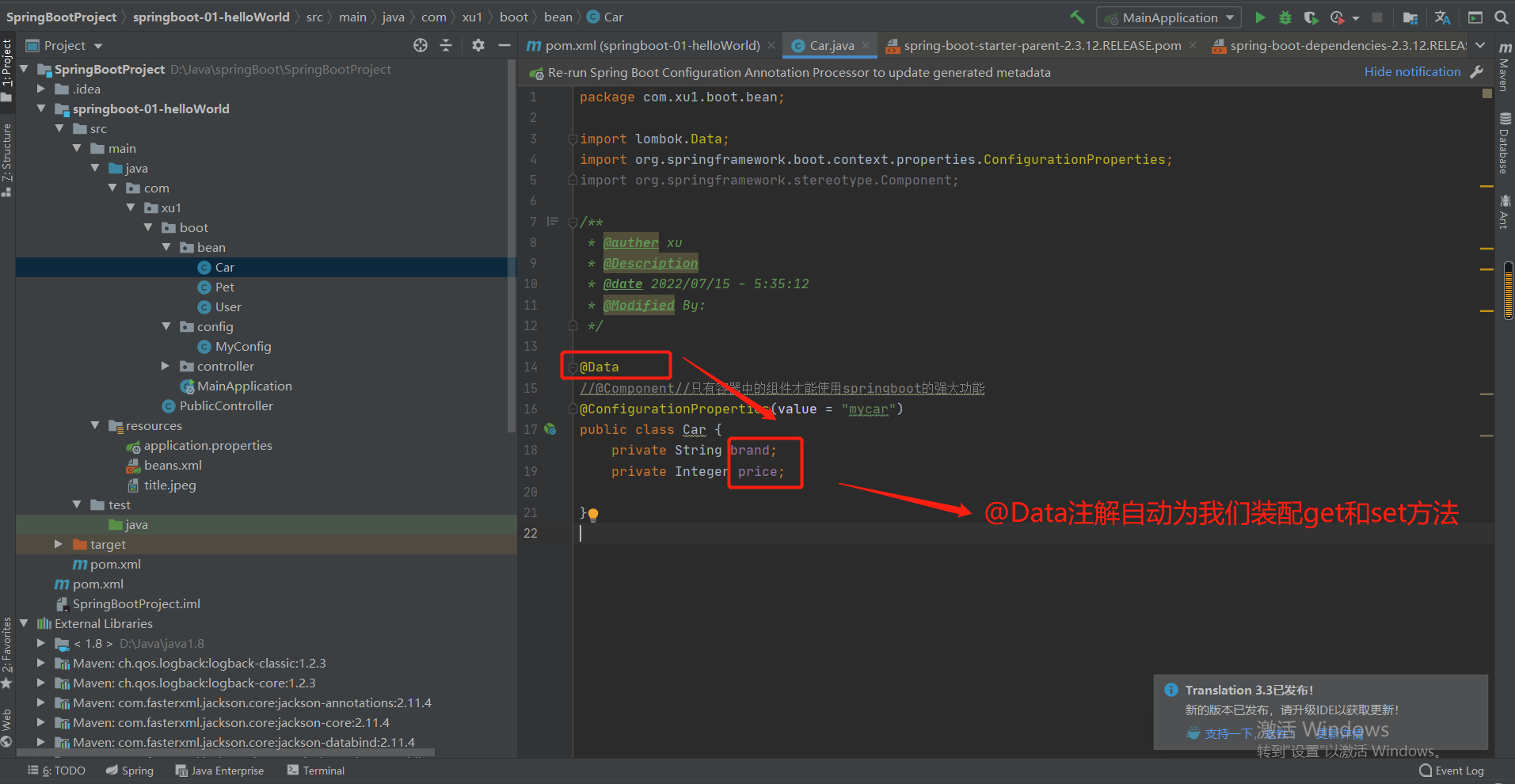Collapse all in Project panel
The height and width of the screenshot is (784, 1515).
(446, 45)
